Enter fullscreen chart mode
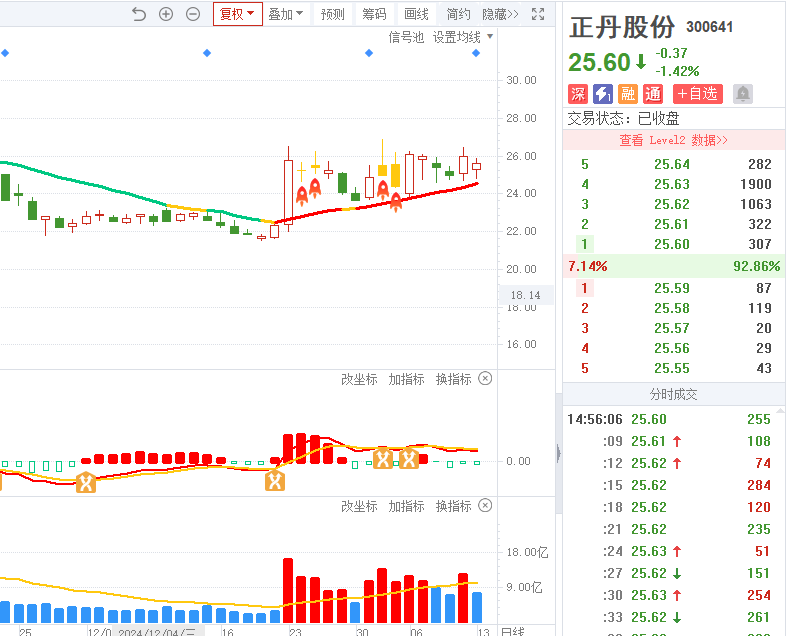The image size is (786, 636). pyautogui.click(x=539, y=14)
